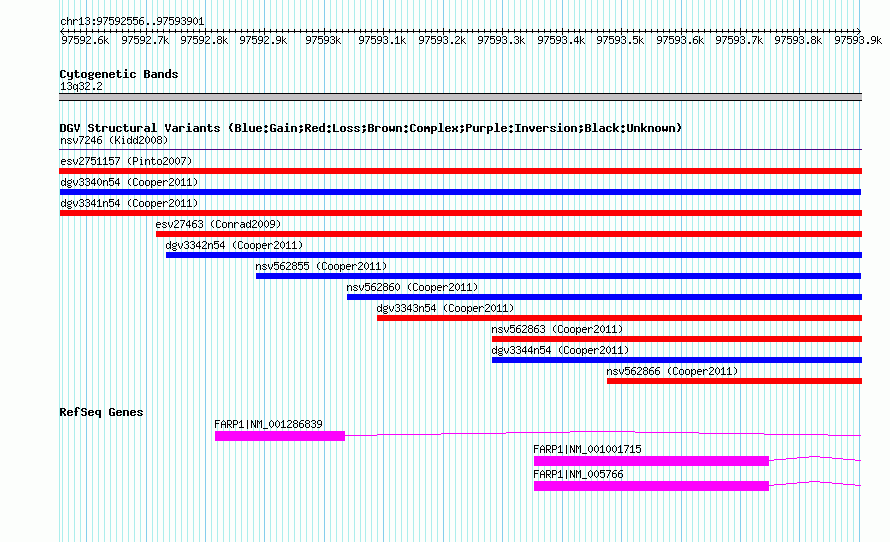This screenshot has height=542, width=890.
Task: Open the esv27463 (Conrad2009) variant label
Action: pyautogui.click(x=218, y=224)
